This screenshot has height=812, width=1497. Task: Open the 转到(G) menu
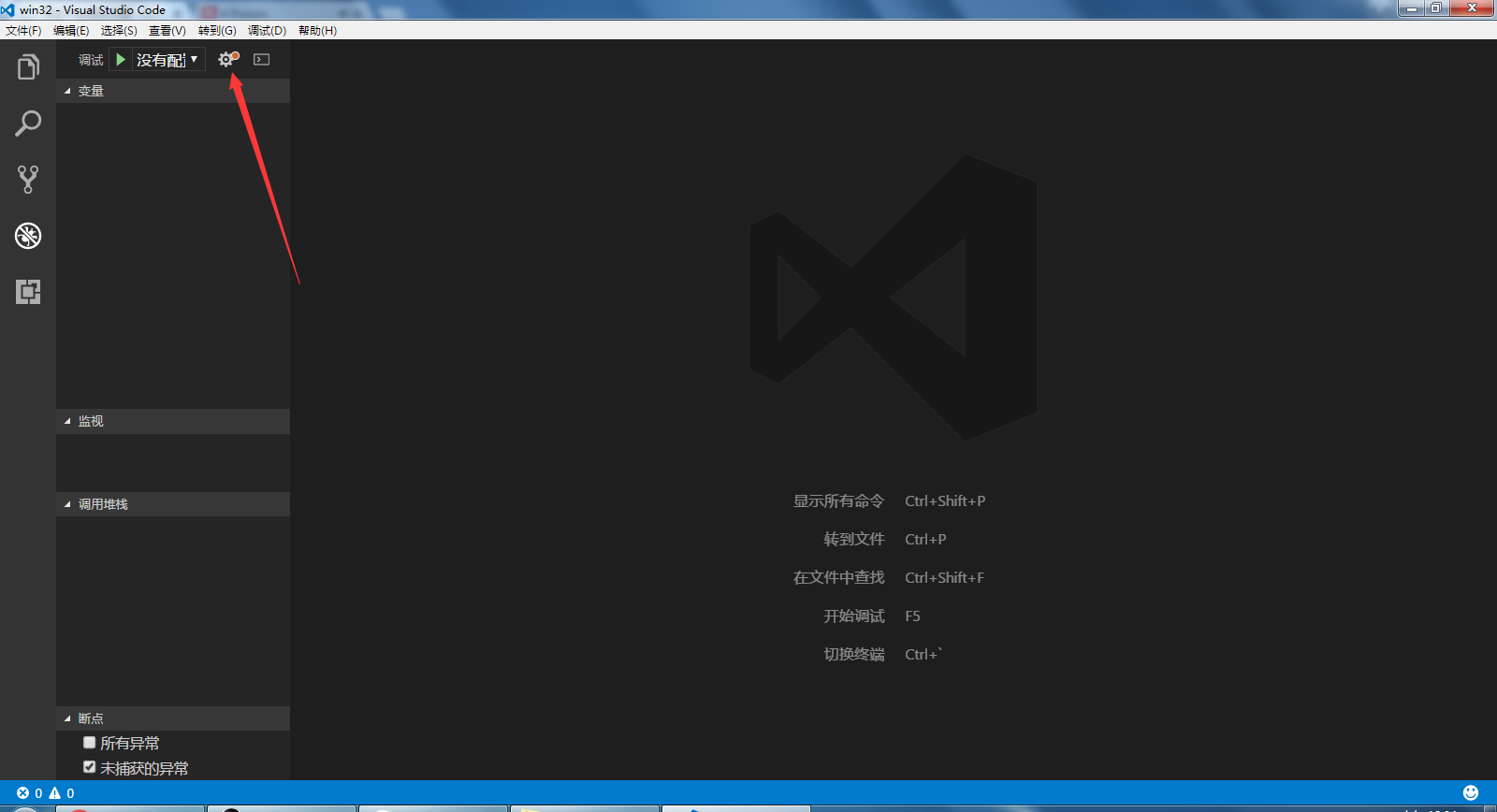coord(217,31)
